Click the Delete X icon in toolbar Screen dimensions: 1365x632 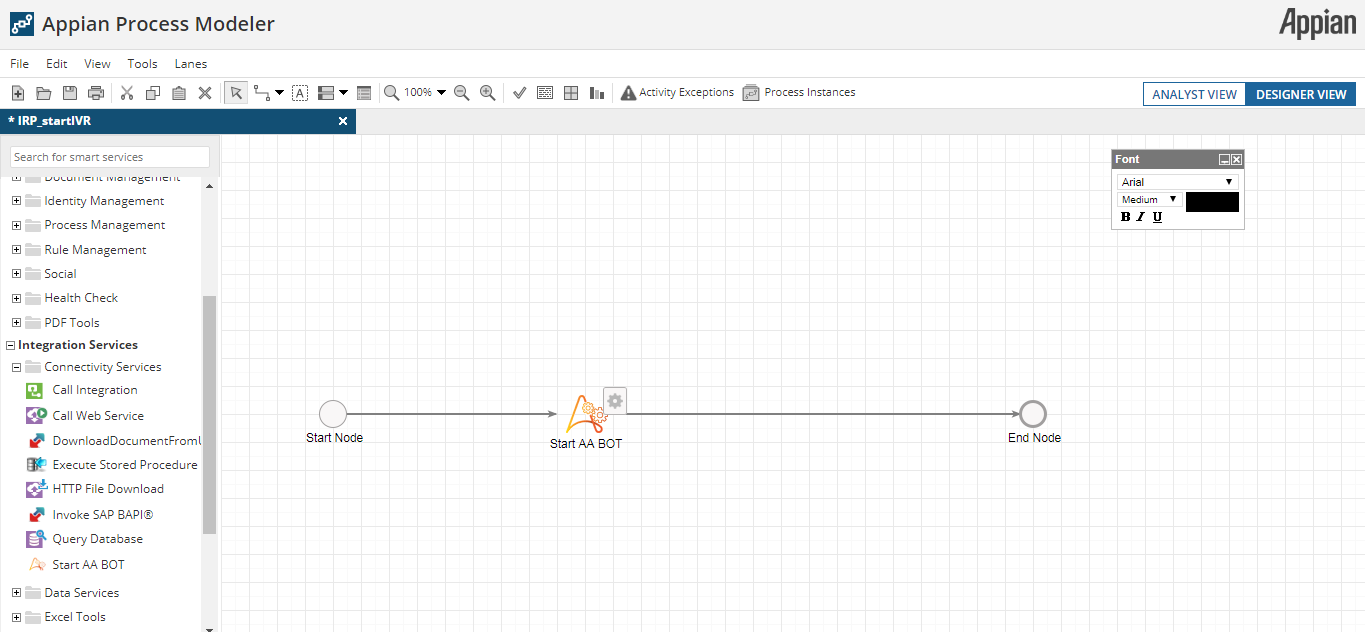tap(205, 93)
